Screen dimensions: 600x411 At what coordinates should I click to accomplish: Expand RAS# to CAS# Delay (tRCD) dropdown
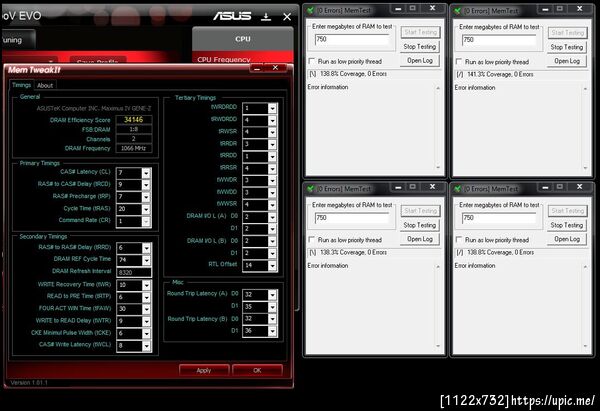[146, 185]
